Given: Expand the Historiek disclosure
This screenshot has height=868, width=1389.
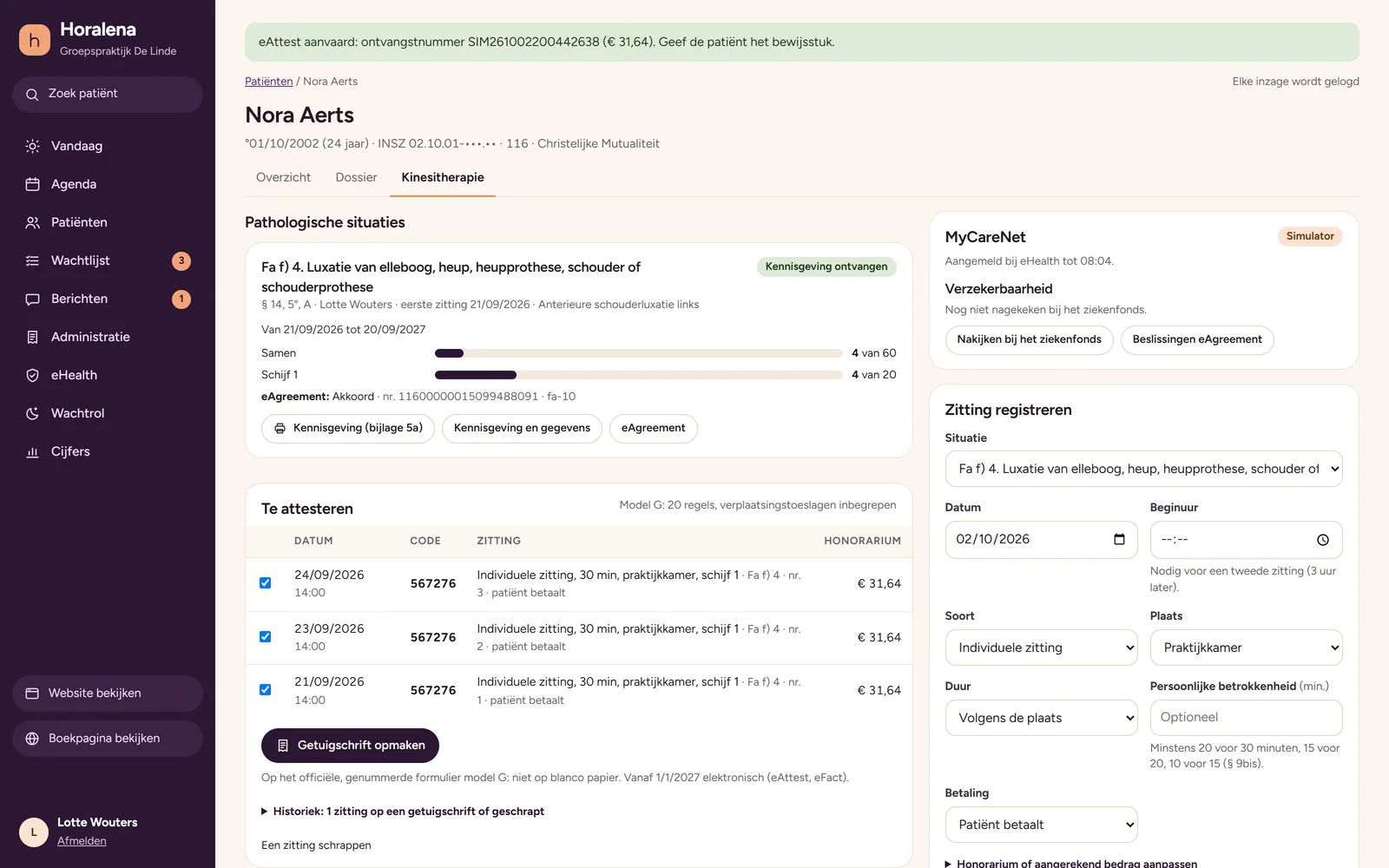Looking at the screenshot, I should [403, 812].
